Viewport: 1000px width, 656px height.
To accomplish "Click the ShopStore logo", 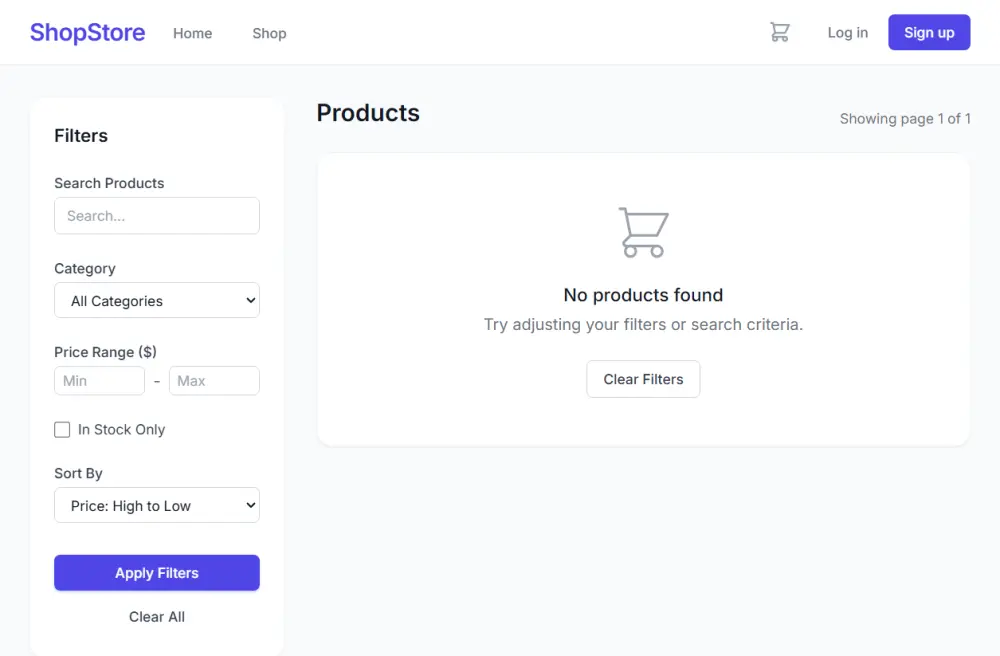I will 87,32.
